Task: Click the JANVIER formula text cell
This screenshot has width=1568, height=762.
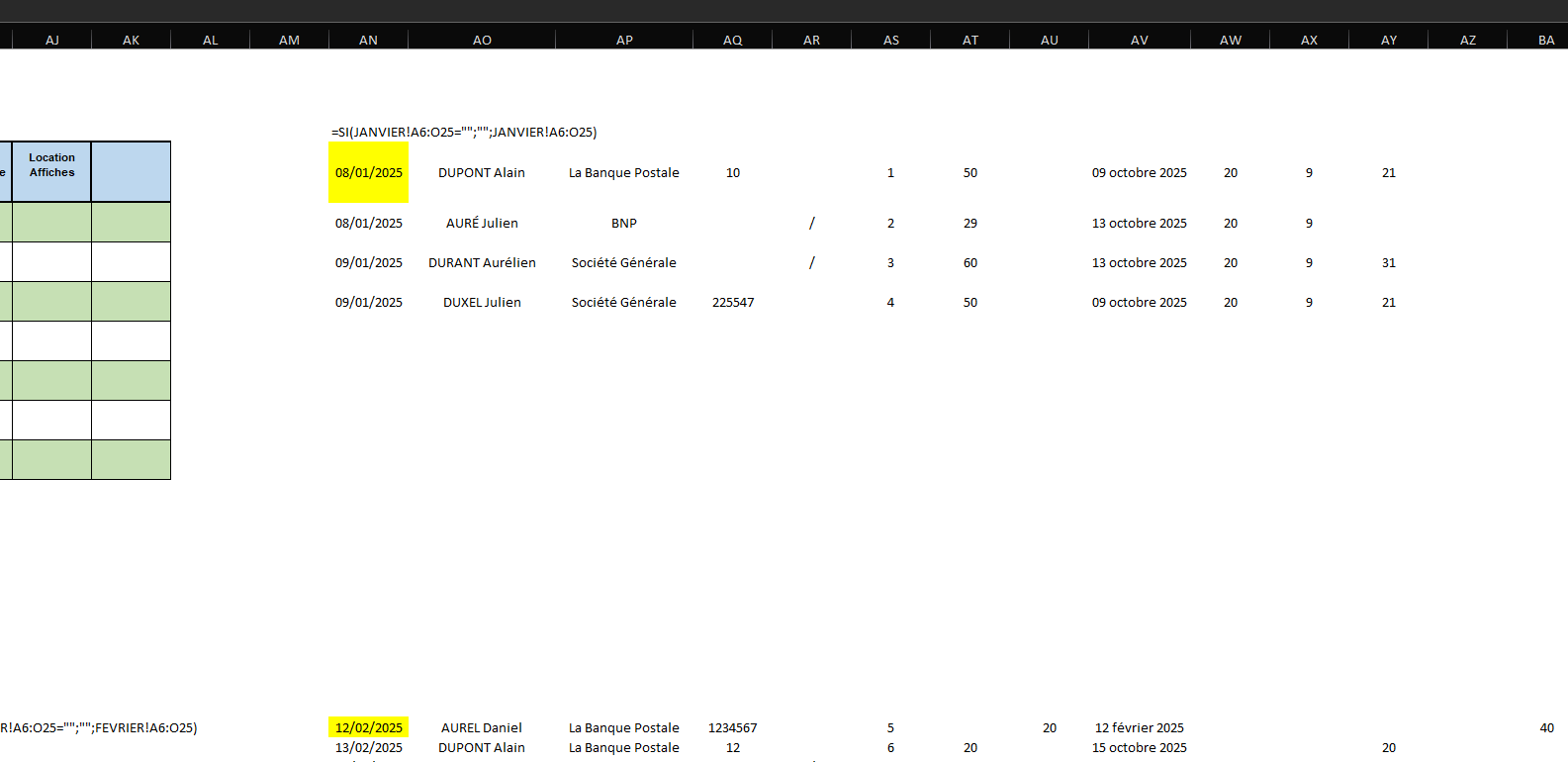Action: click(x=464, y=132)
